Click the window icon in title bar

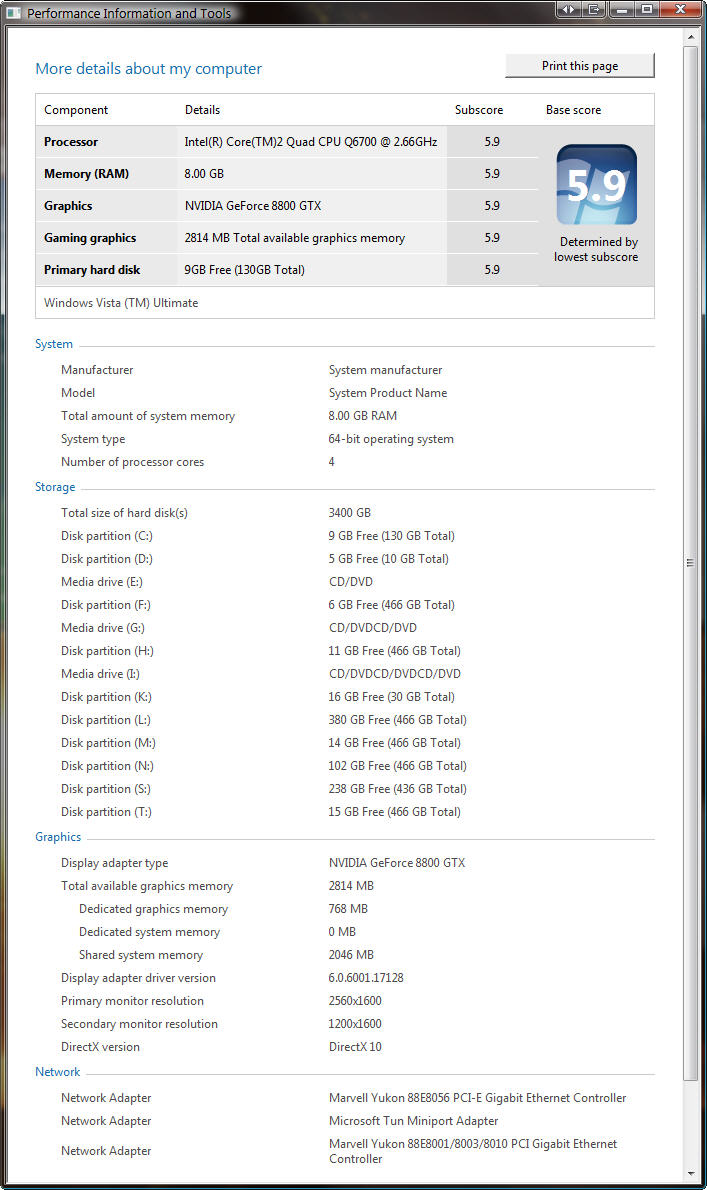pyautogui.click(x=13, y=12)
